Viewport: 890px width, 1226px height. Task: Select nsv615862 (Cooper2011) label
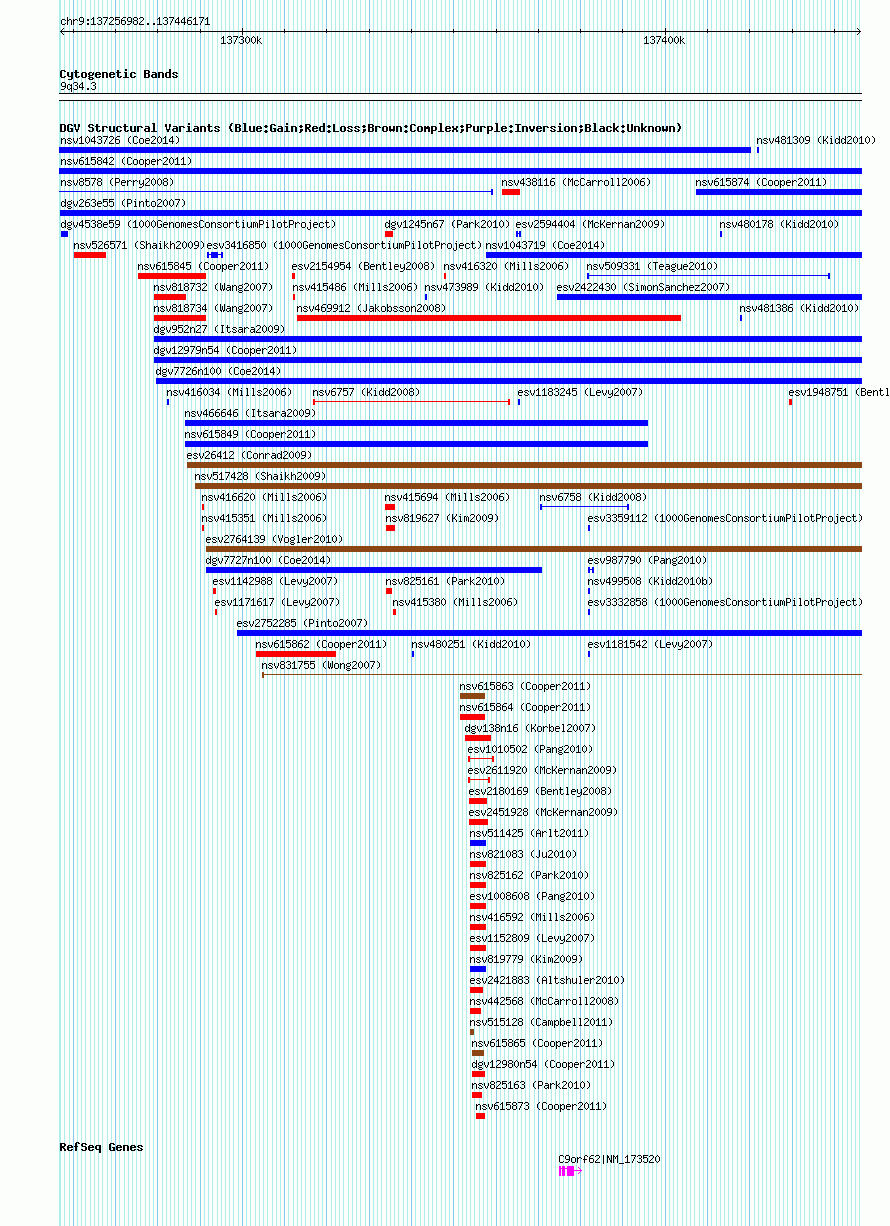tap(321, 645)
